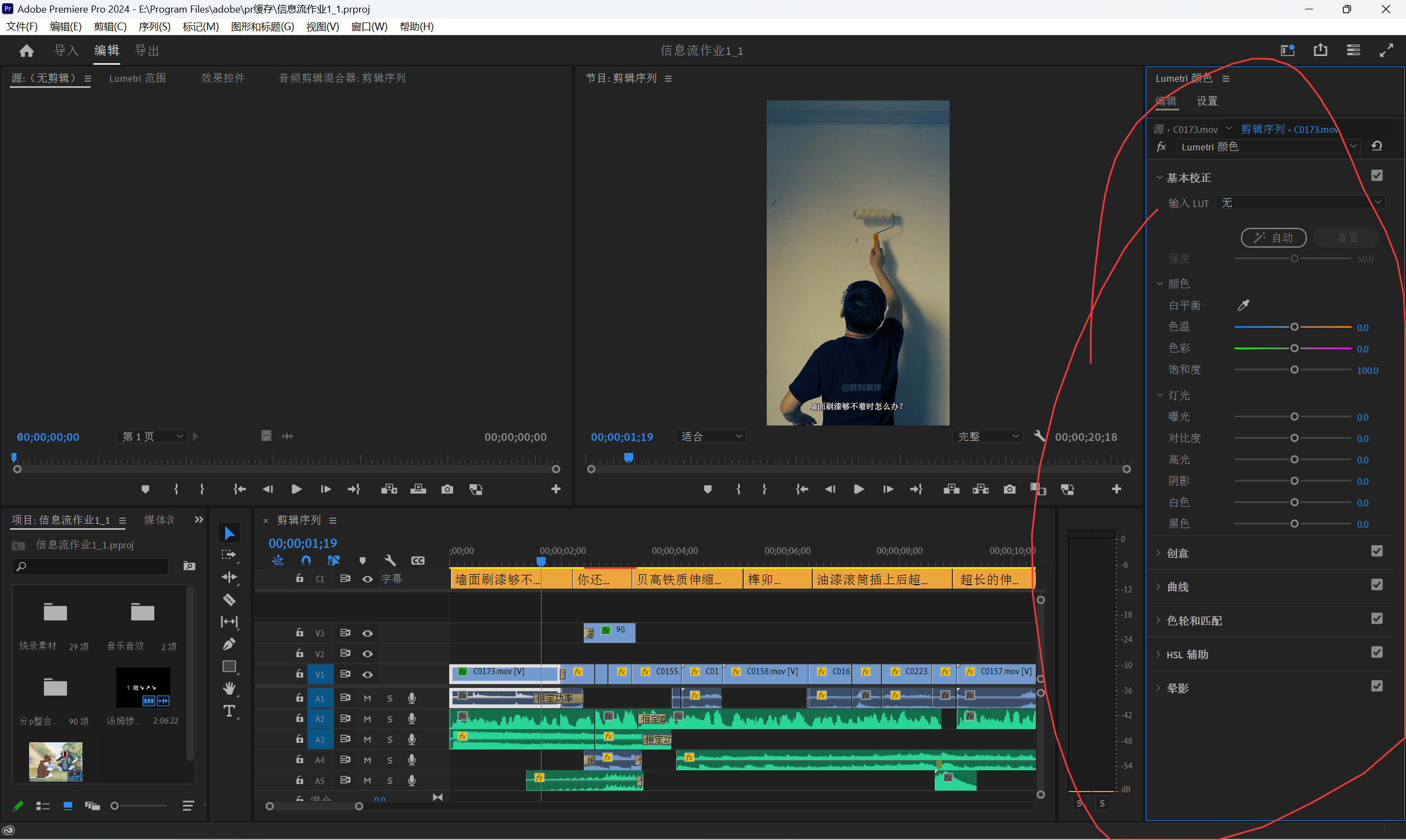Switch to 导出 workspace
Screen dimensions: 1406x840
pyautogui.click(x=147, y=51)
